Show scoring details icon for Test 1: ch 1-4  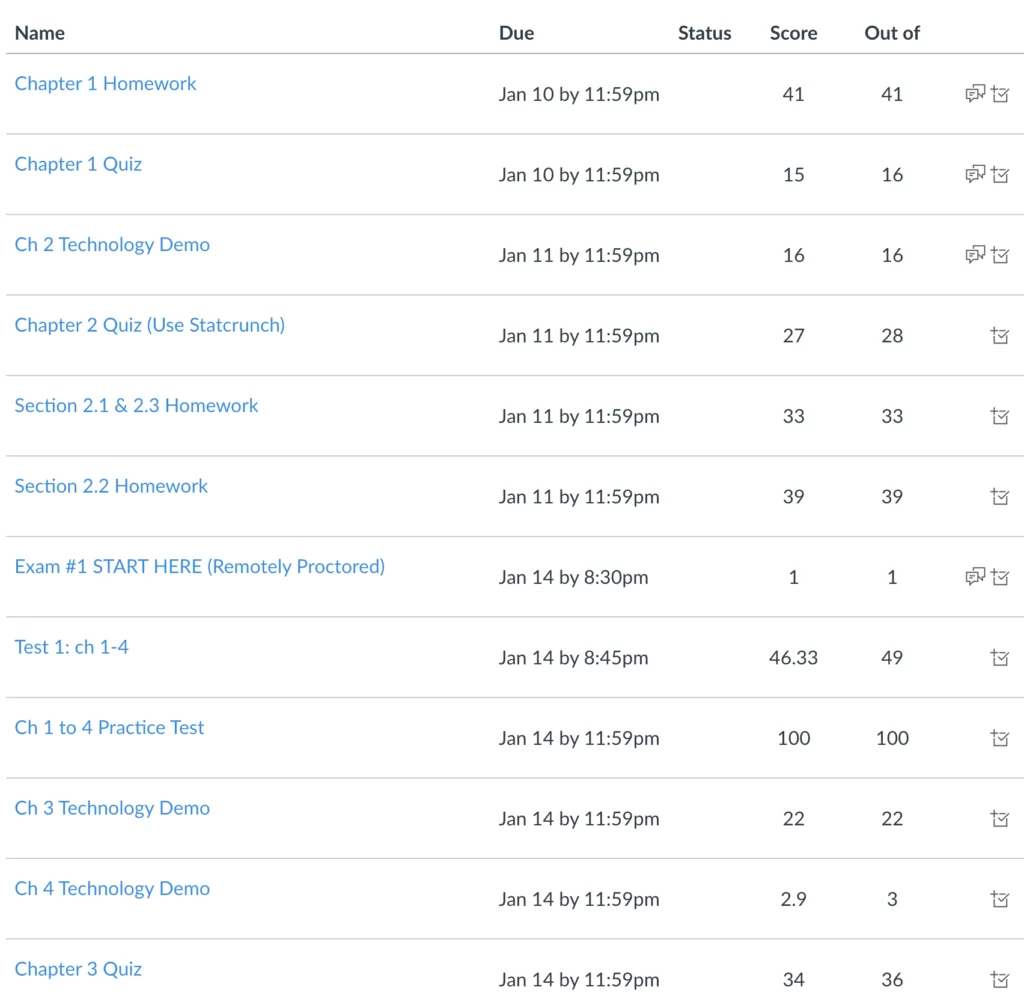tap(1000, 657)
